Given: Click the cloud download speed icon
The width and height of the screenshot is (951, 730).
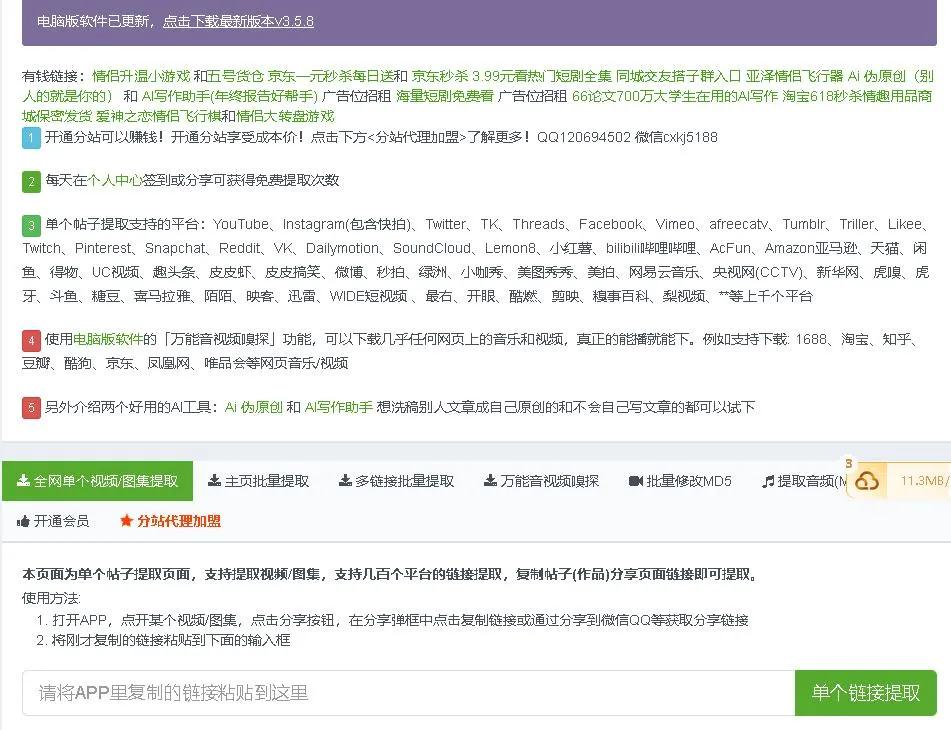Looking at the screenshot, I should pos(867,482).
